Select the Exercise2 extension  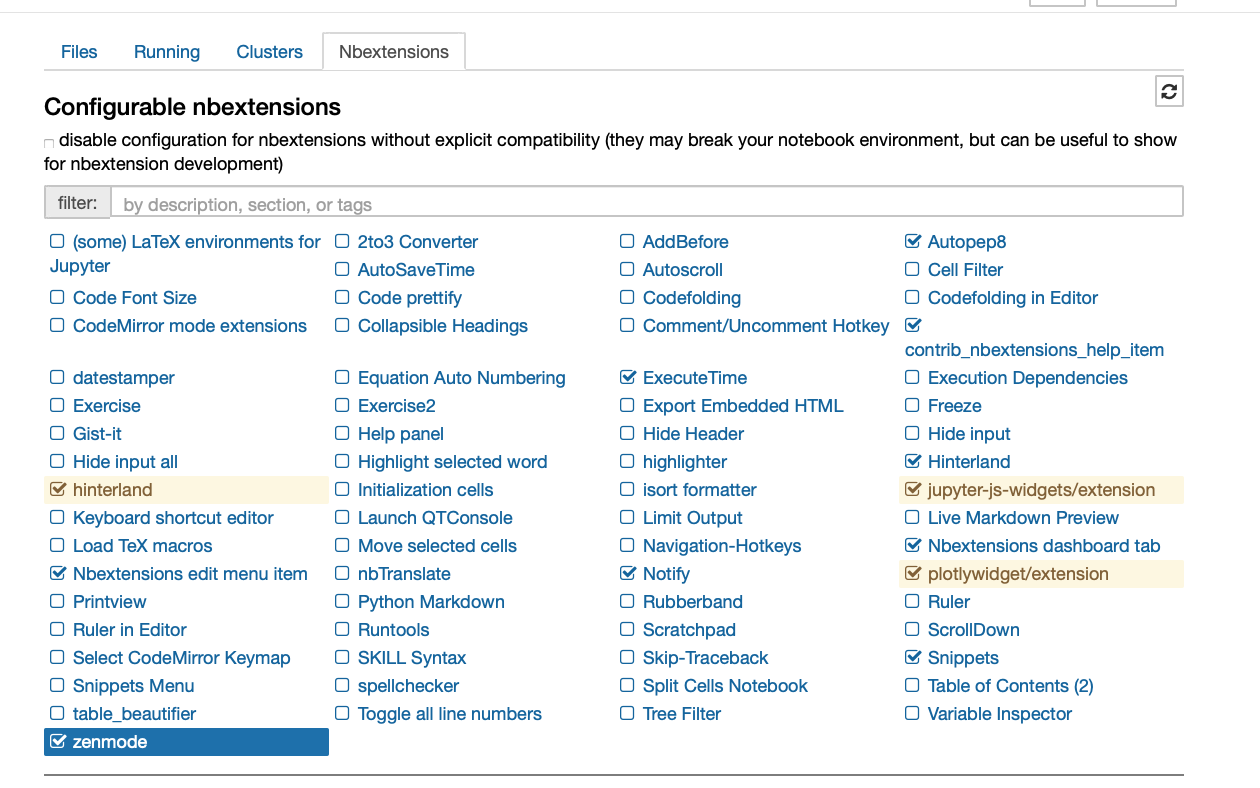click(397, 406)
